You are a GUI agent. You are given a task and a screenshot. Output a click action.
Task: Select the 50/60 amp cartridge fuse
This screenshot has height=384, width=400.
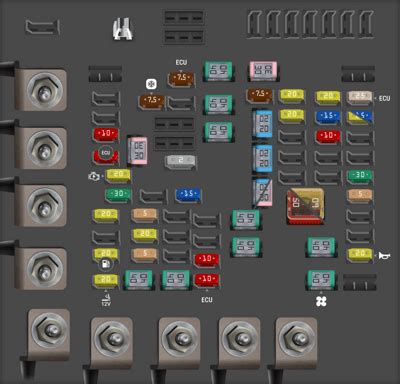(x=305, y=205)
